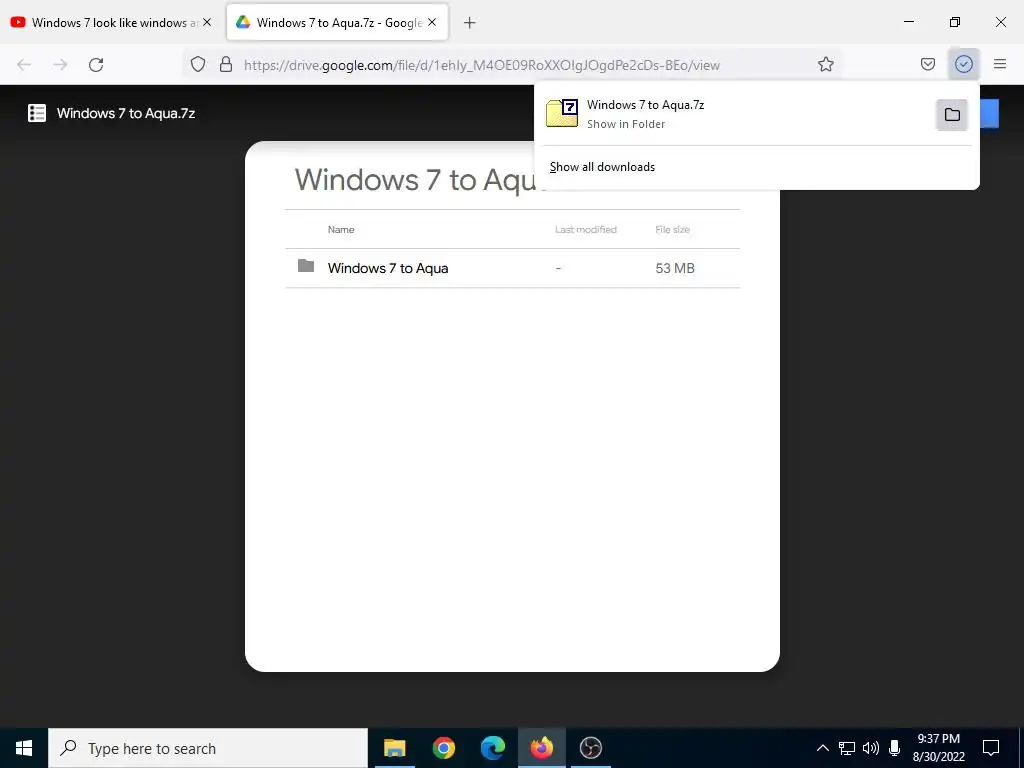The height and width of the screenshot is (768, 1024).
Task: Open the Windows 7 to Aqua folder row
Action: click(512, 268)
